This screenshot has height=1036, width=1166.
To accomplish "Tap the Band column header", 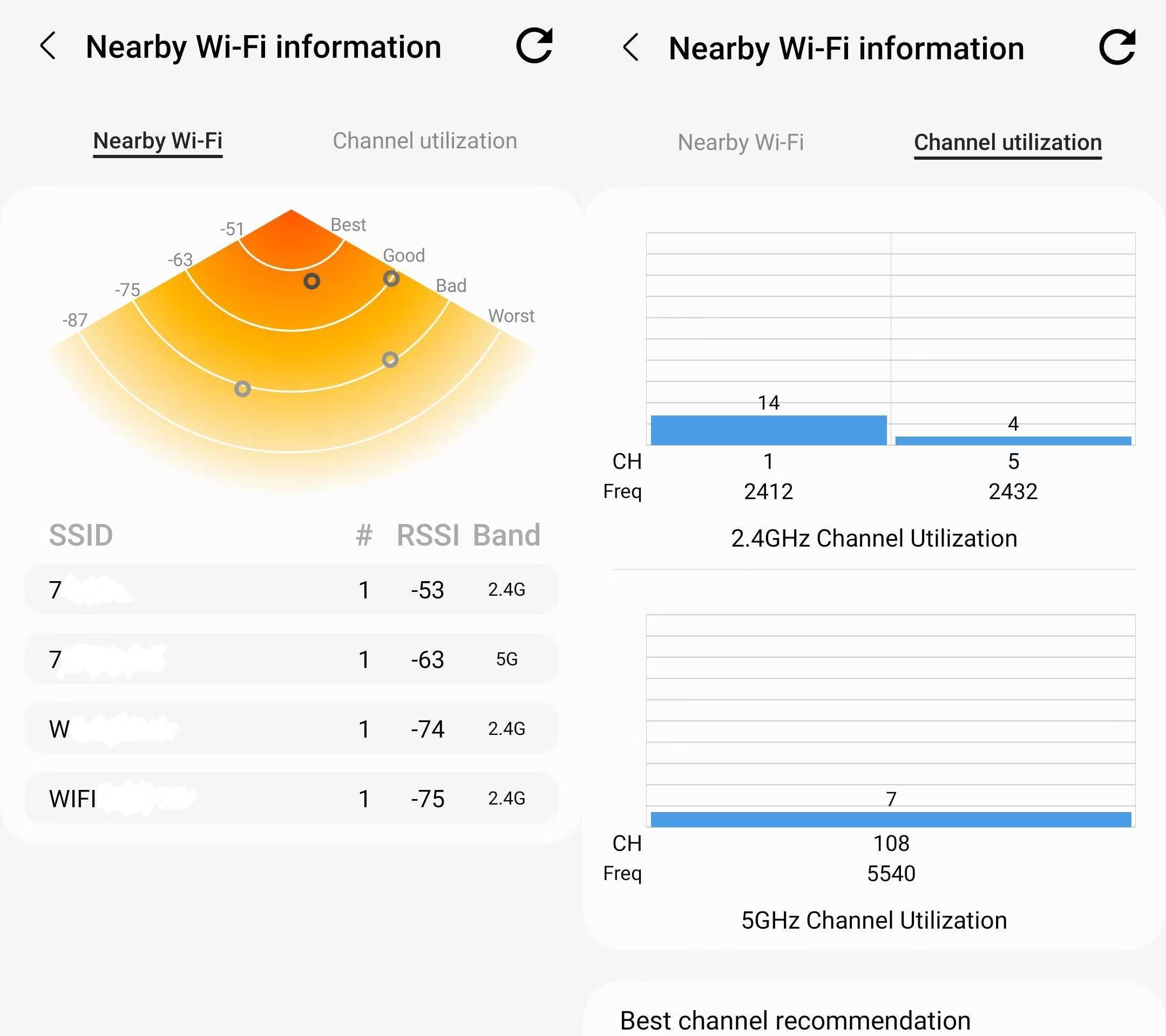I will coord(506,535).
